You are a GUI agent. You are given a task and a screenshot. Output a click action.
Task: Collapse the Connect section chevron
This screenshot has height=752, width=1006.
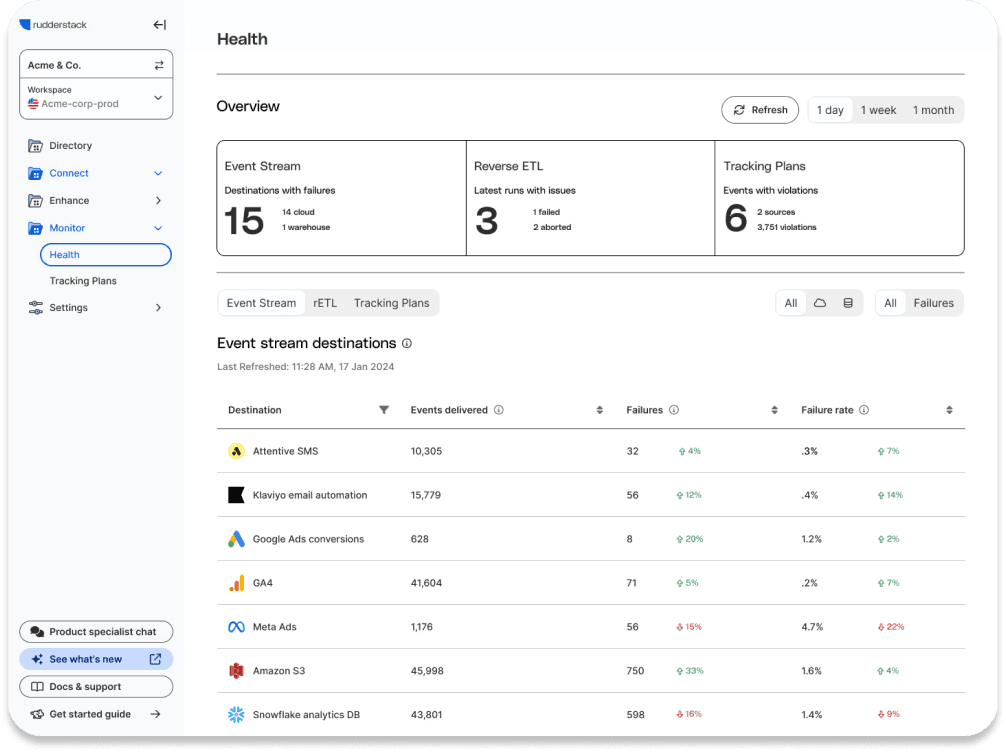158,173
